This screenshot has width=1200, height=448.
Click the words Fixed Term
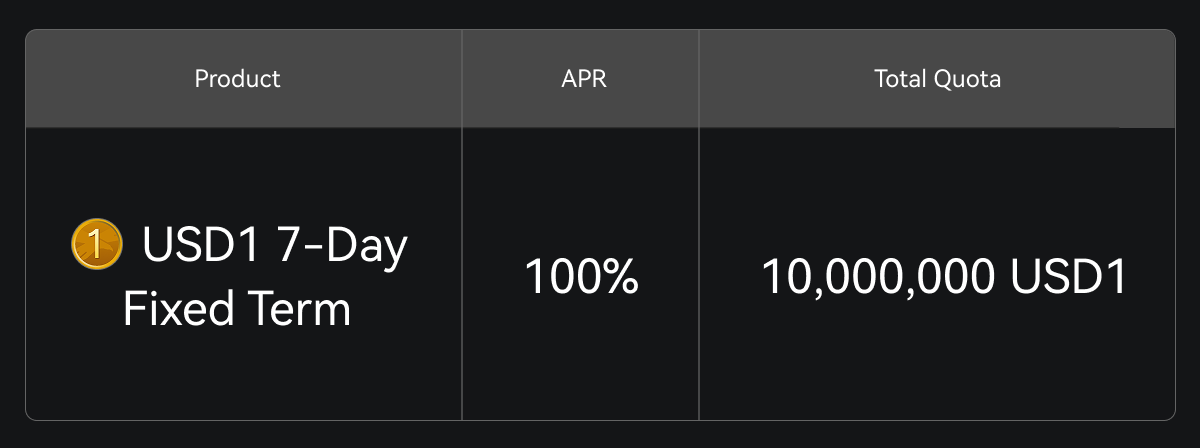(x=237, y=308)
